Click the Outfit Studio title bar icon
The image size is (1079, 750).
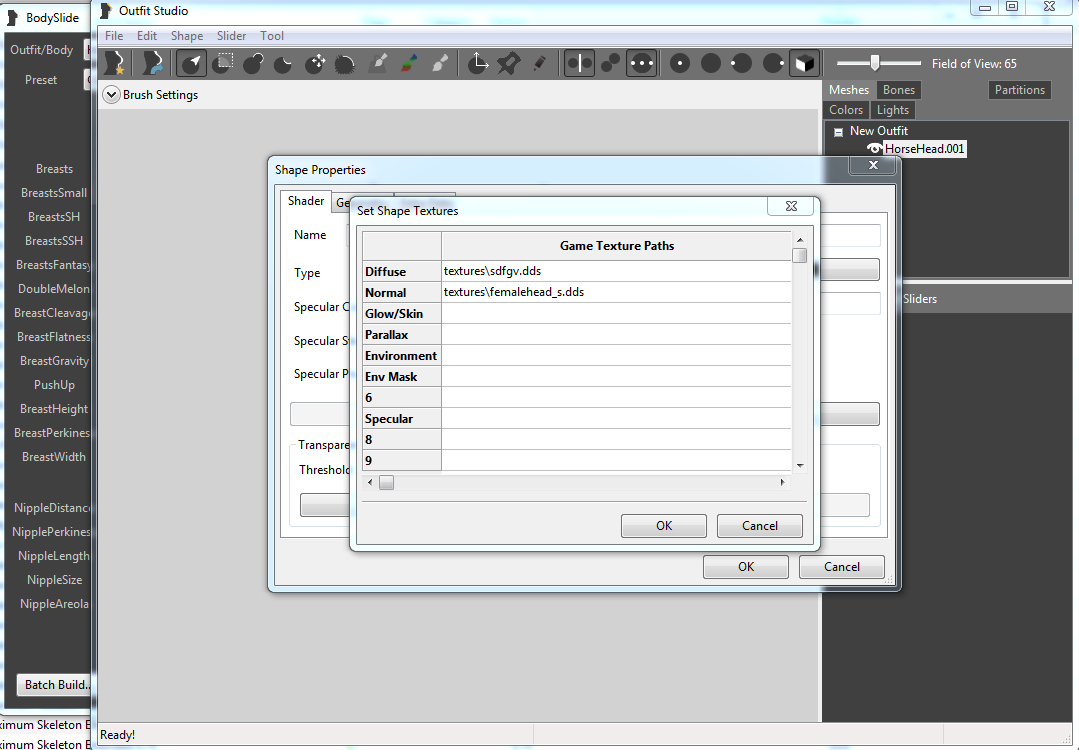coord(105,10)
